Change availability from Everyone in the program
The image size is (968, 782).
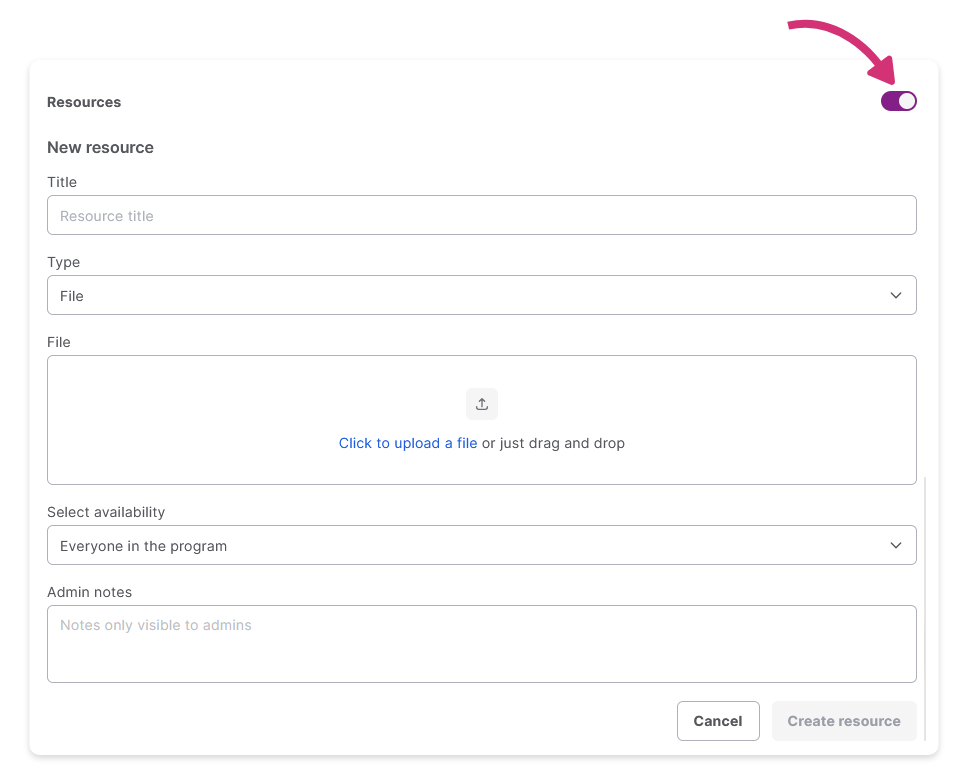click(x=482, y=545)
